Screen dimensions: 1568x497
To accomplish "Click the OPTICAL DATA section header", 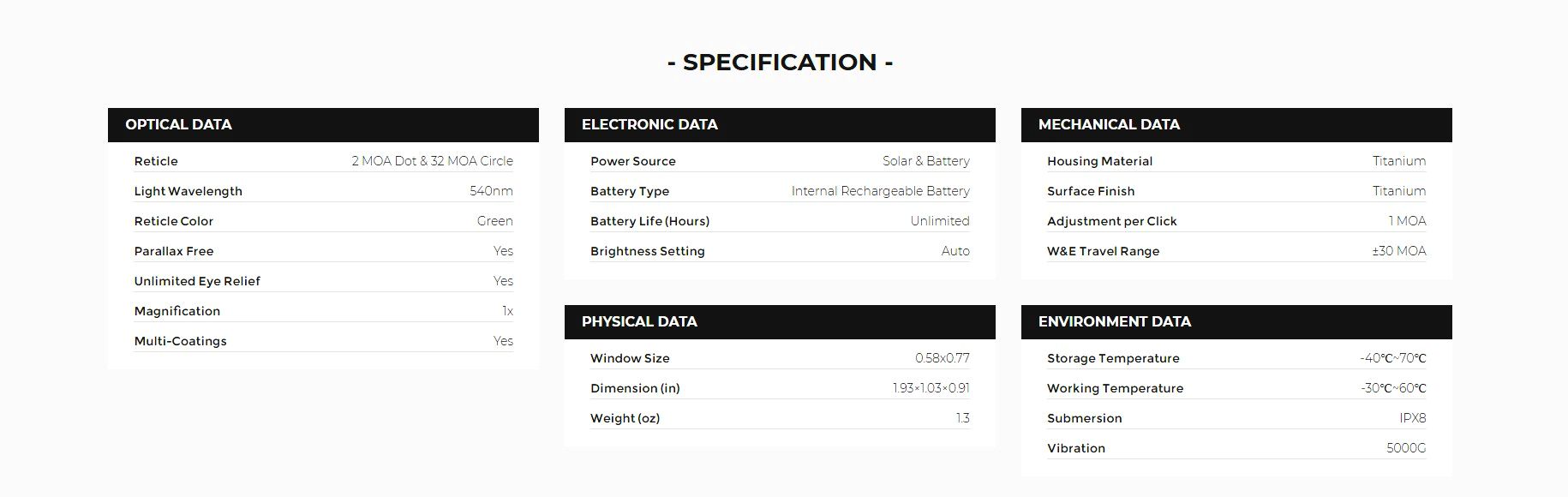I will 178,125.
